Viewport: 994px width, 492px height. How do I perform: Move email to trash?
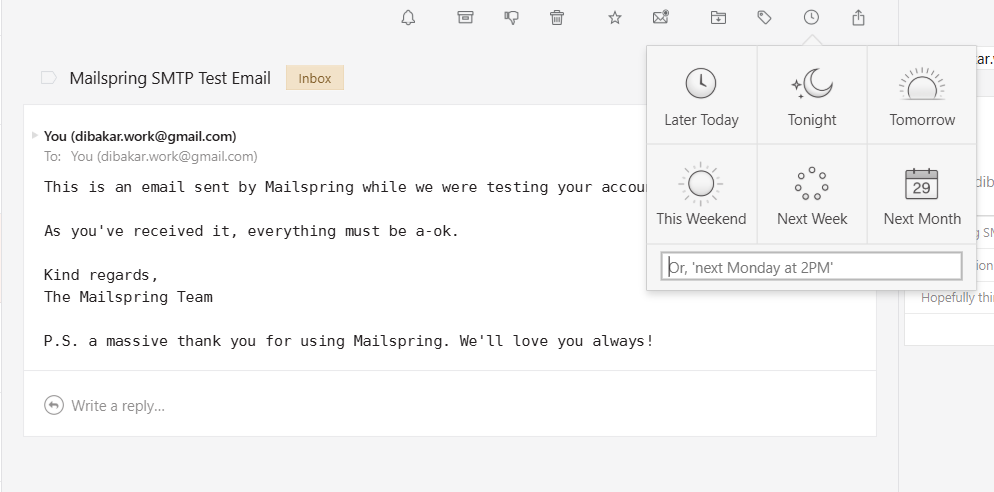pos(557,18)
